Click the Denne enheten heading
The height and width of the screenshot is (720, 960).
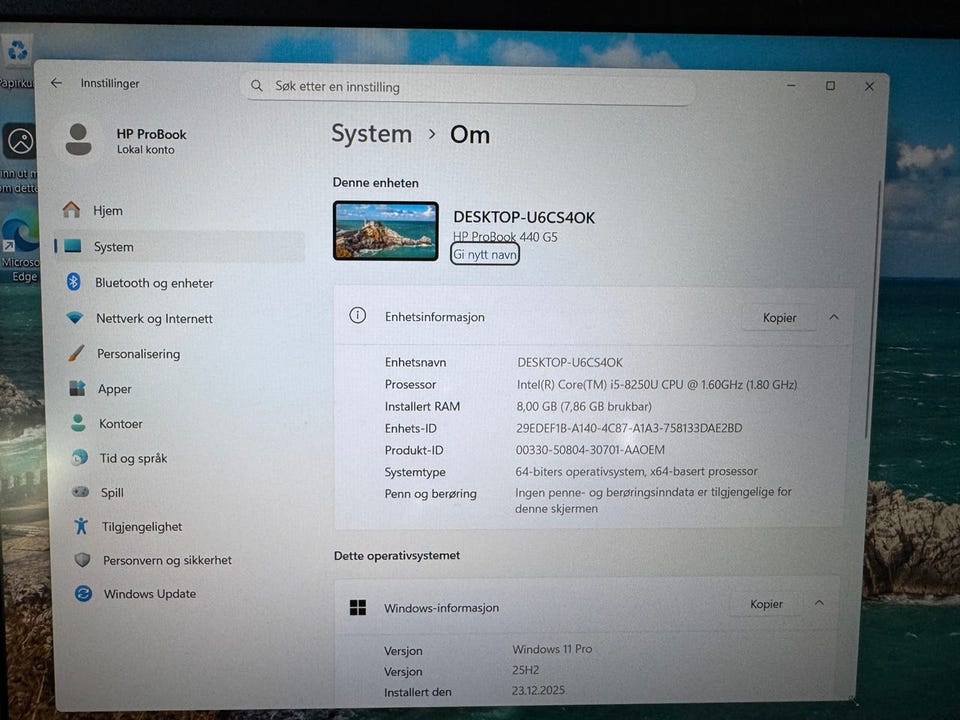(376, 182)
